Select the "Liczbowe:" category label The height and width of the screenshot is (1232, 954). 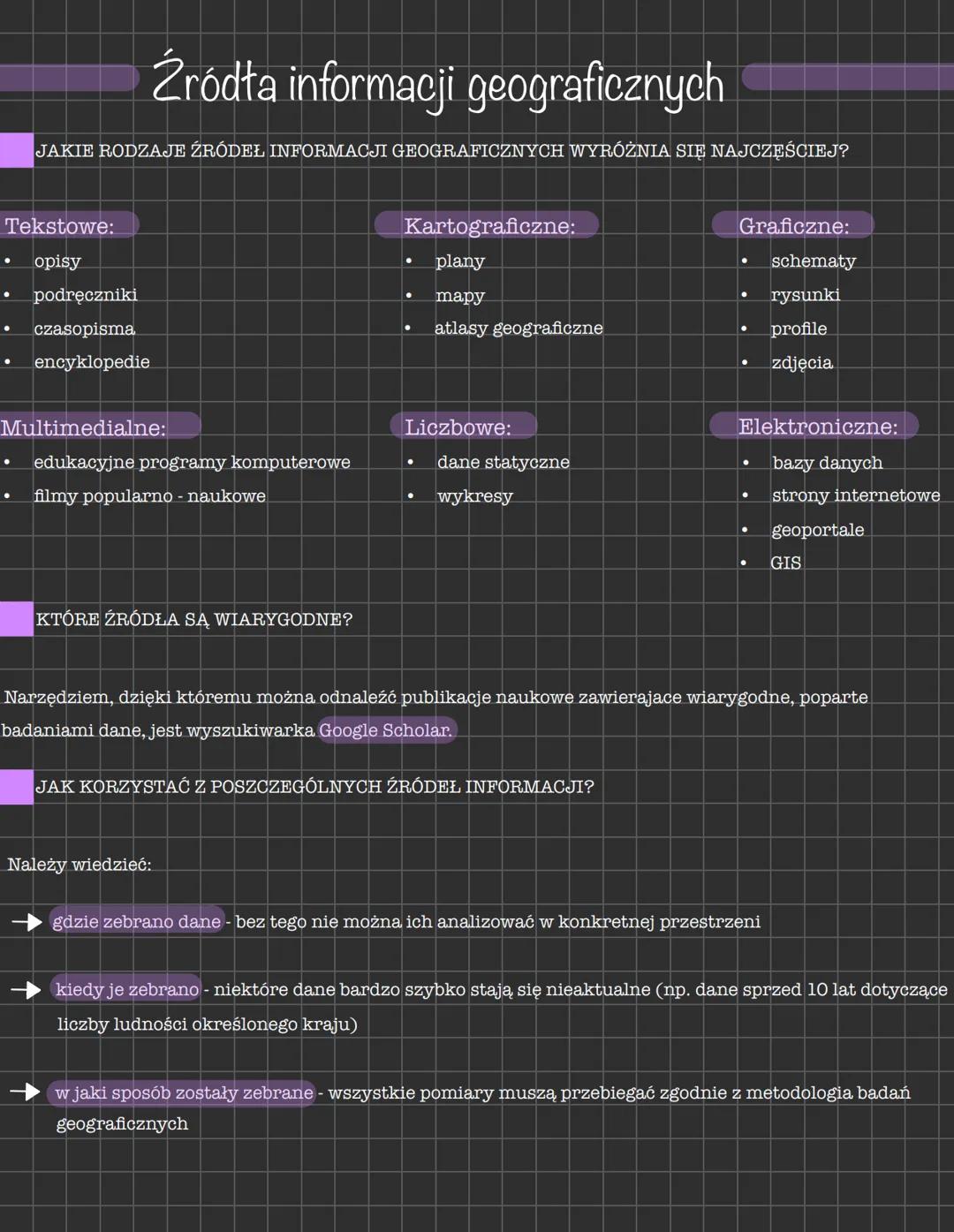[x=459, y=427]
